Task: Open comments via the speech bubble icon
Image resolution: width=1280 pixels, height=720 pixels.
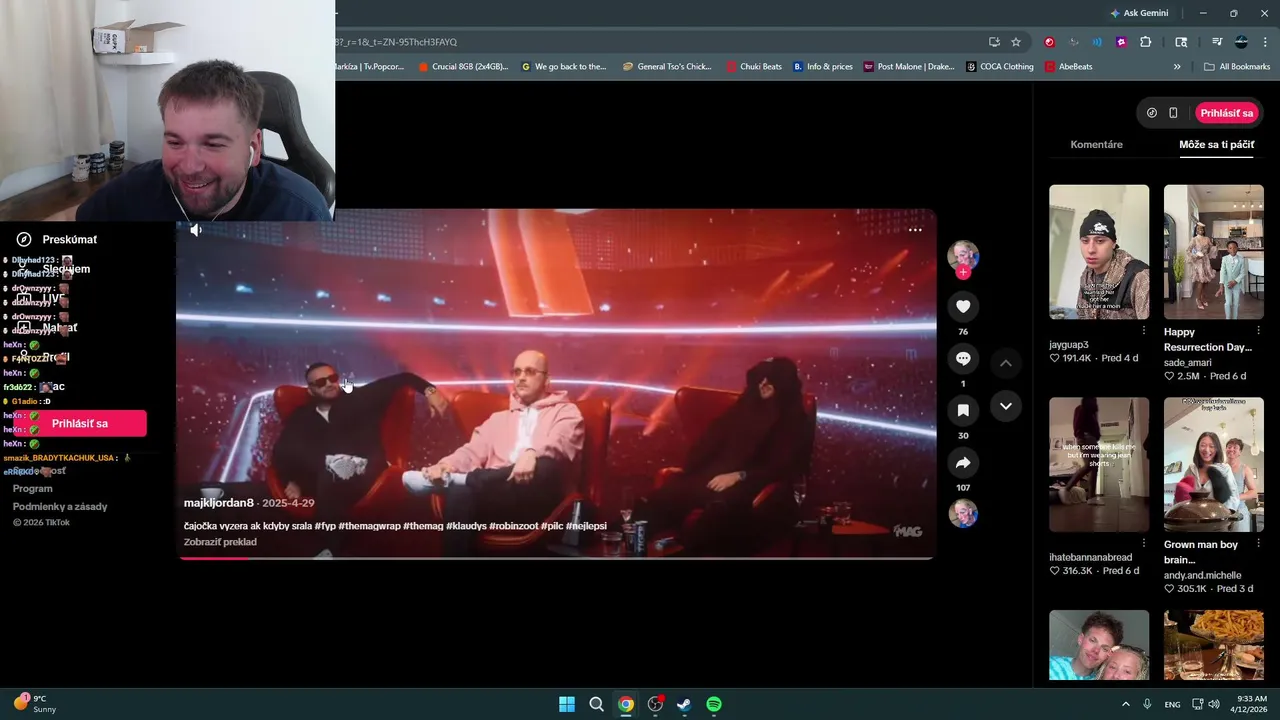Action: point(963,358)
